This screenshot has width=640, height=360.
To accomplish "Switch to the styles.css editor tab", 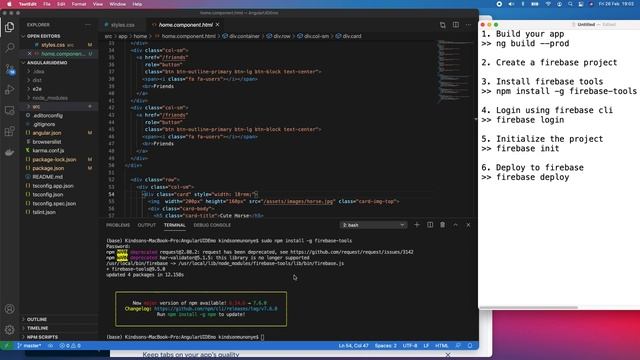I will click(121, 25).
